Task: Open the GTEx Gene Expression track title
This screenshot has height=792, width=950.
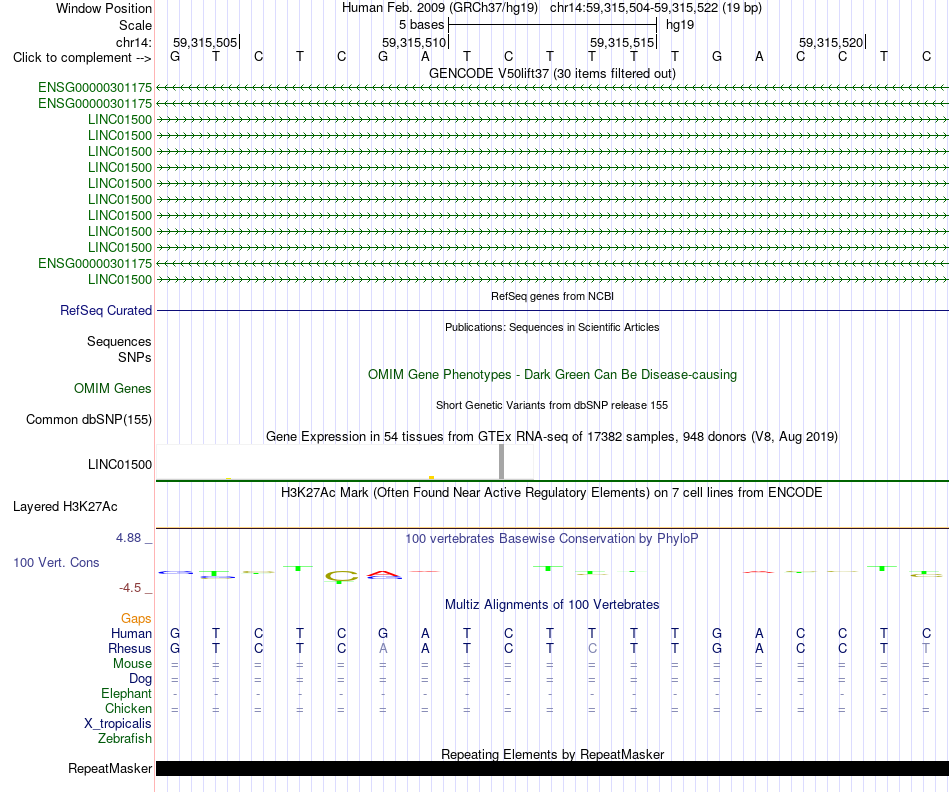Action: tap(552, 436)
